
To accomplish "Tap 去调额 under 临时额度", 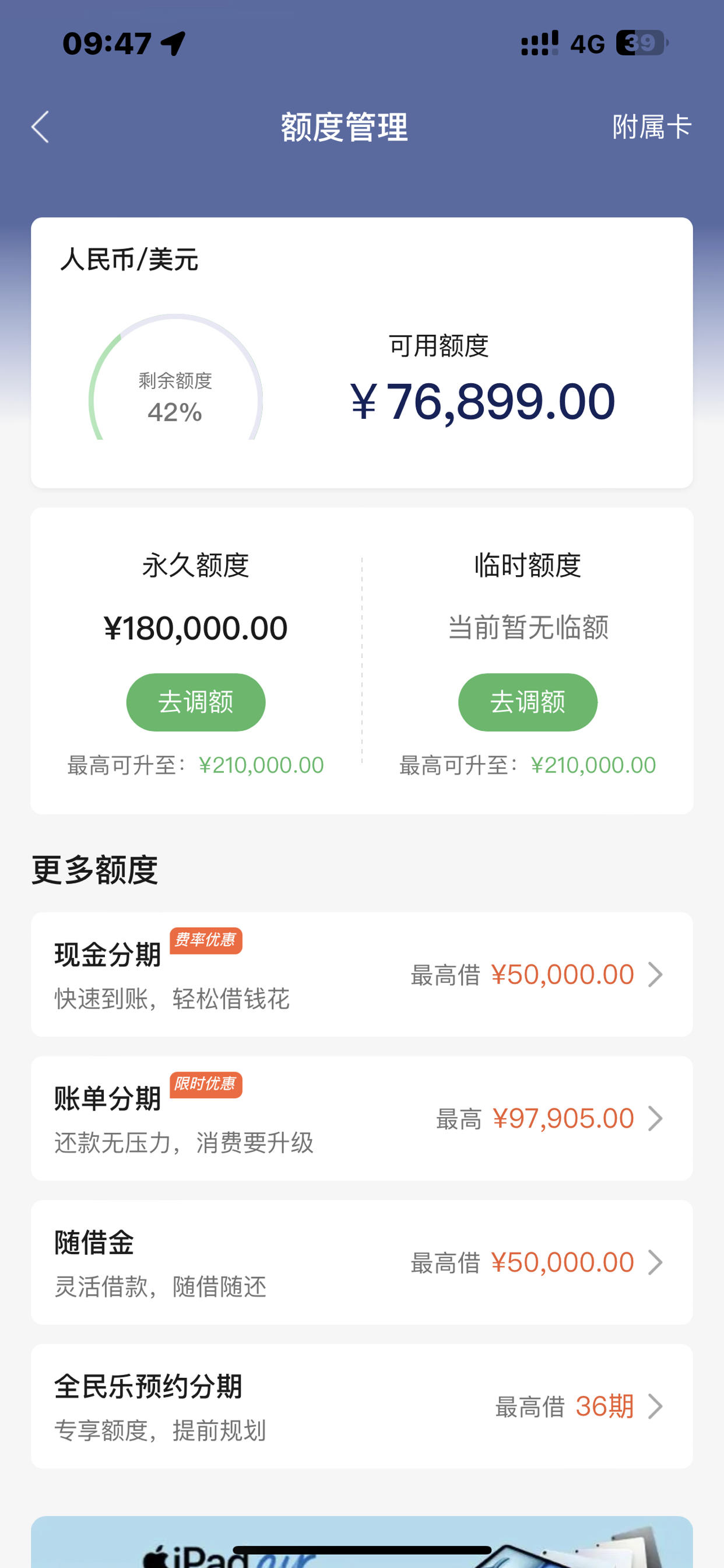I will pyautogui.click(x=528, y=702).
